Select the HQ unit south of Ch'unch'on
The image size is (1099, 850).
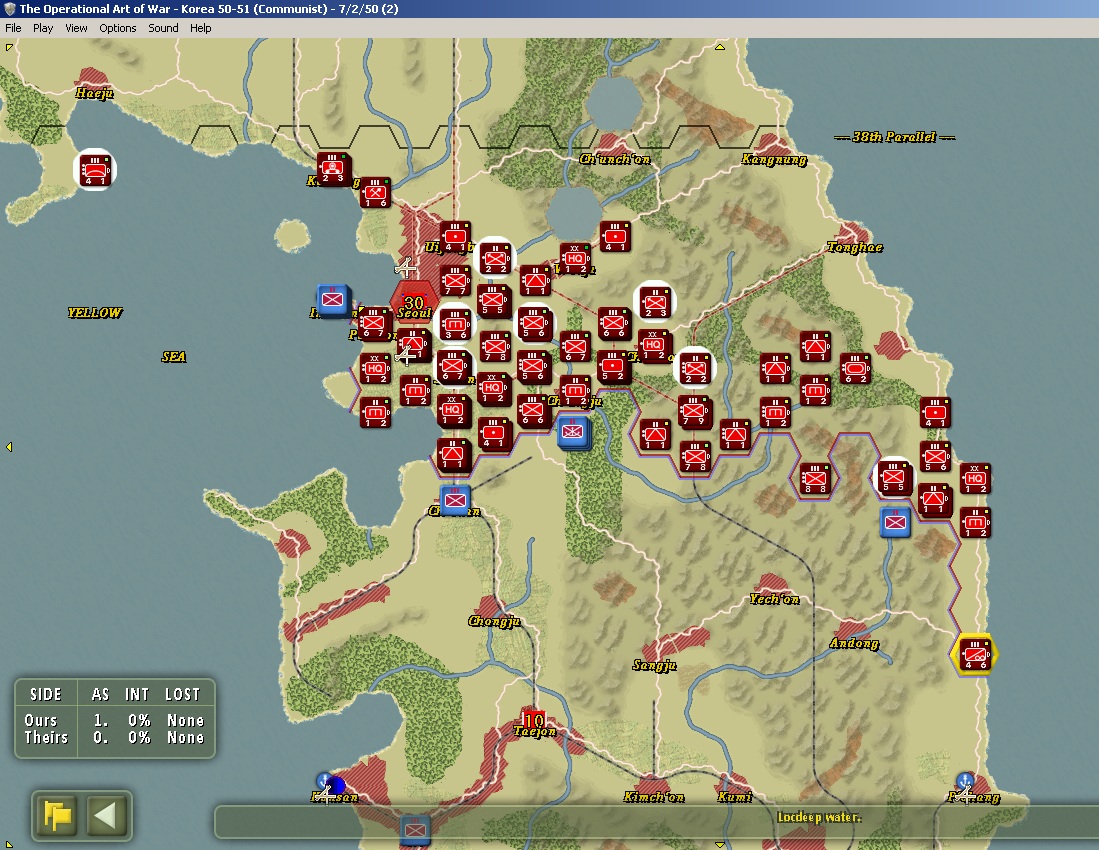pyautogui.click(x=575, y=259)
